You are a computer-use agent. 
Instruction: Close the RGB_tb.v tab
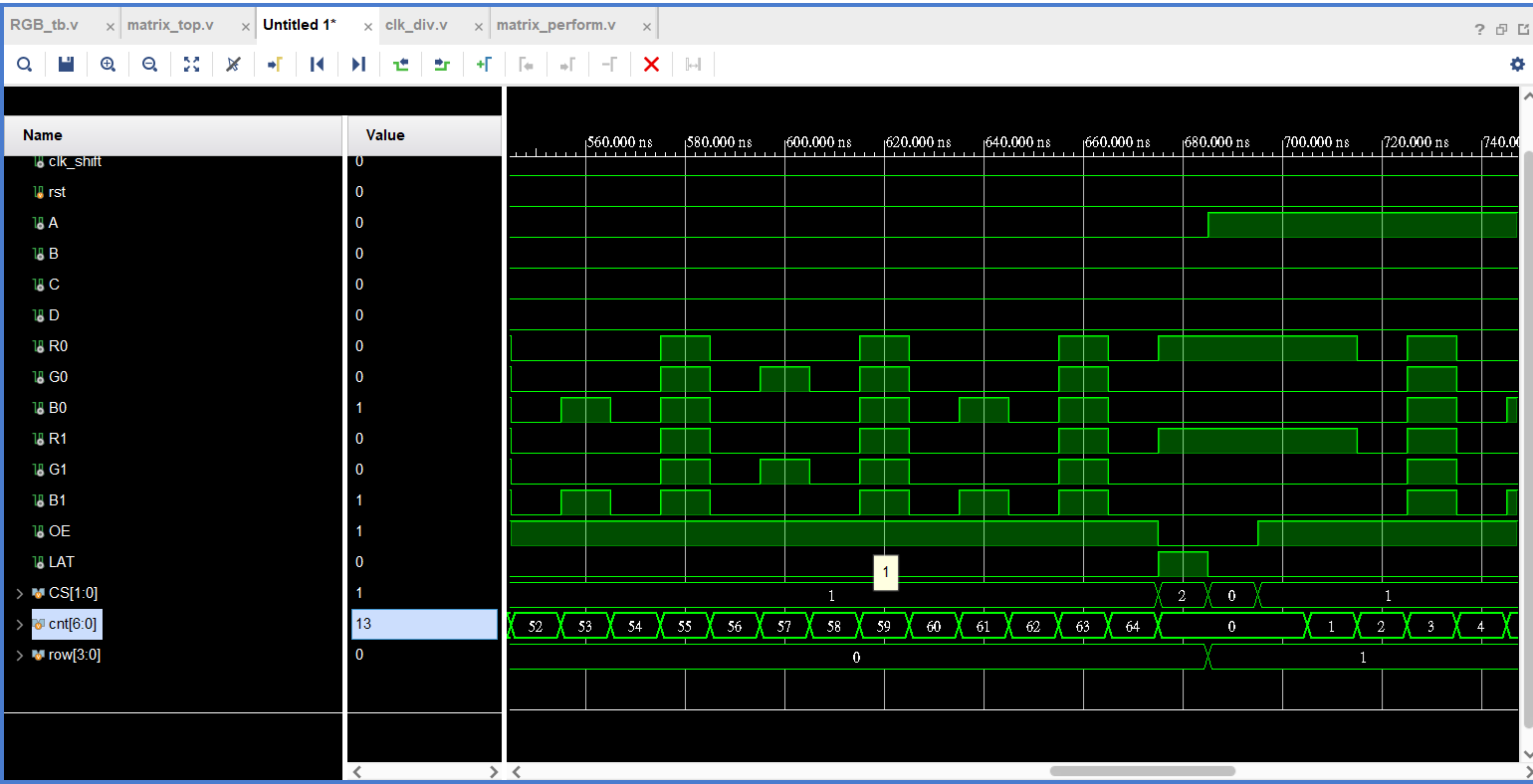coord(110,27)
